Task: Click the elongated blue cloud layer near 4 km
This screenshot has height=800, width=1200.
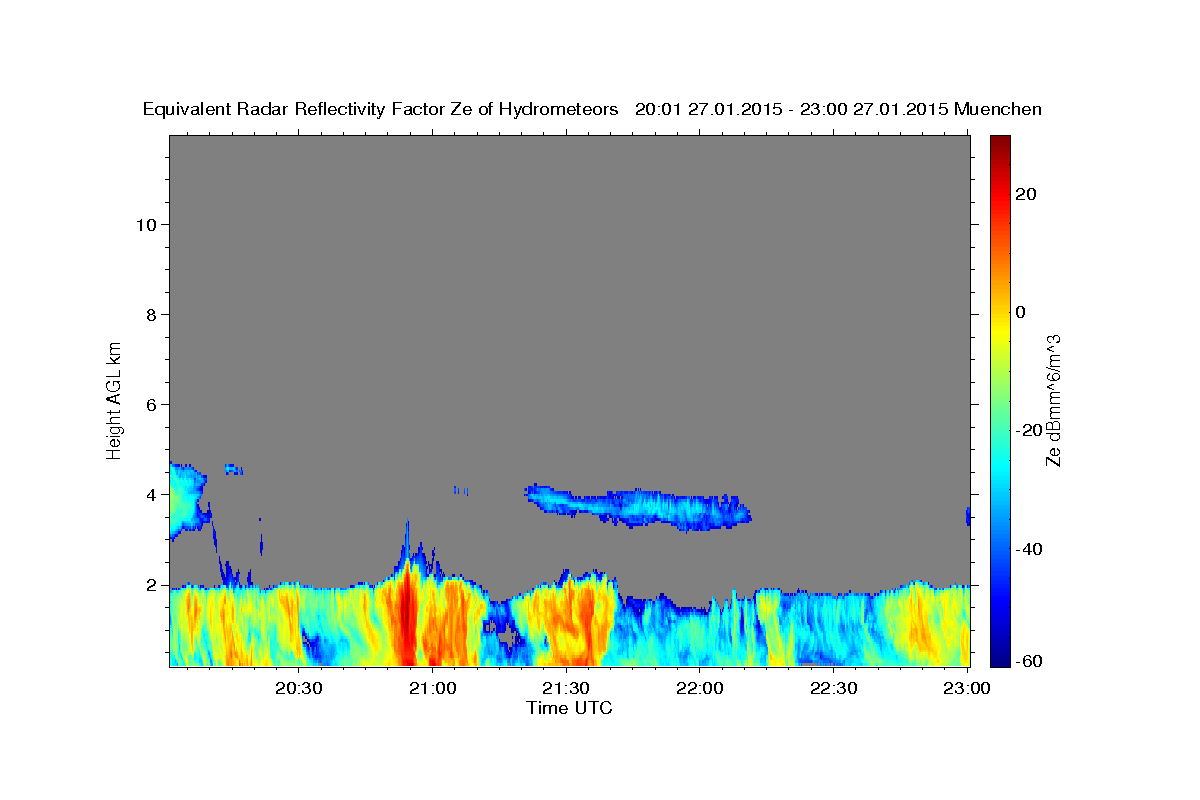Action: (x=640, y=506)
